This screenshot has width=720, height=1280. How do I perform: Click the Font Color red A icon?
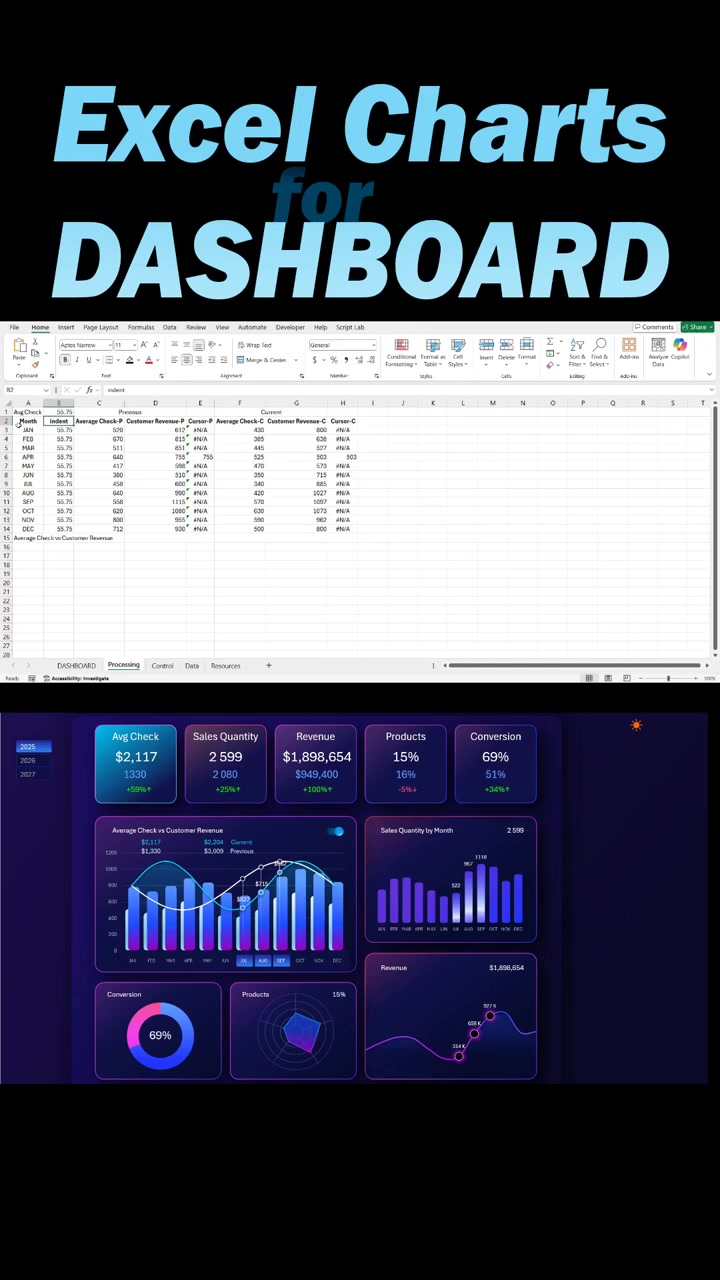148,359
